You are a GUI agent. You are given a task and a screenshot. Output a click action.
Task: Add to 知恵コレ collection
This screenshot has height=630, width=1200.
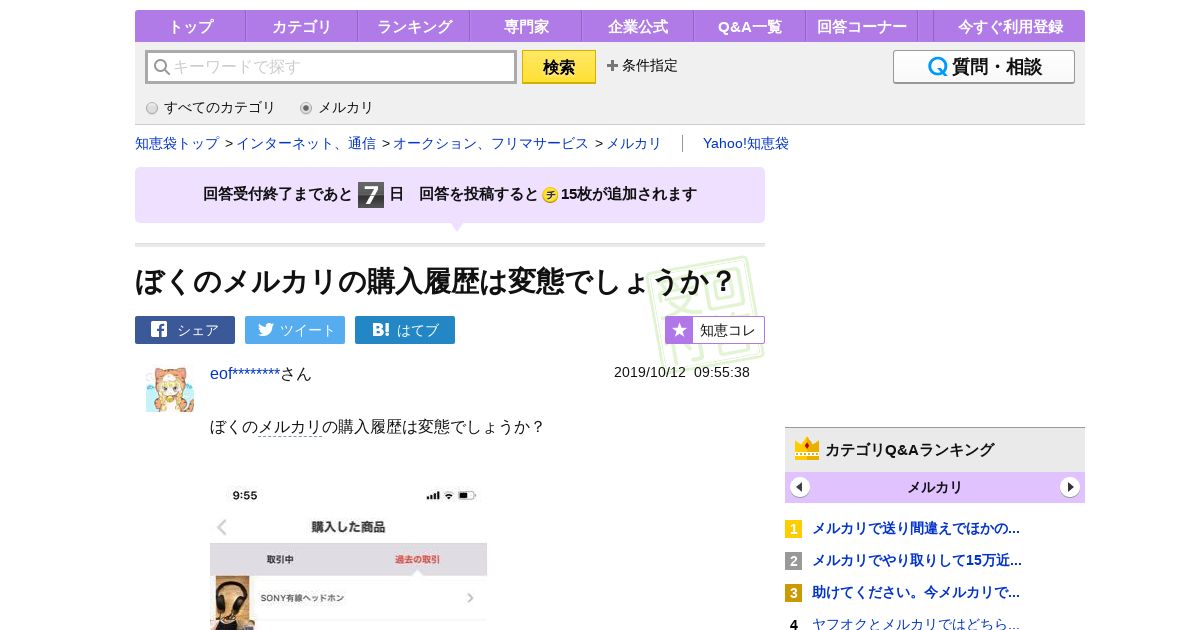(x=715, y=330)
